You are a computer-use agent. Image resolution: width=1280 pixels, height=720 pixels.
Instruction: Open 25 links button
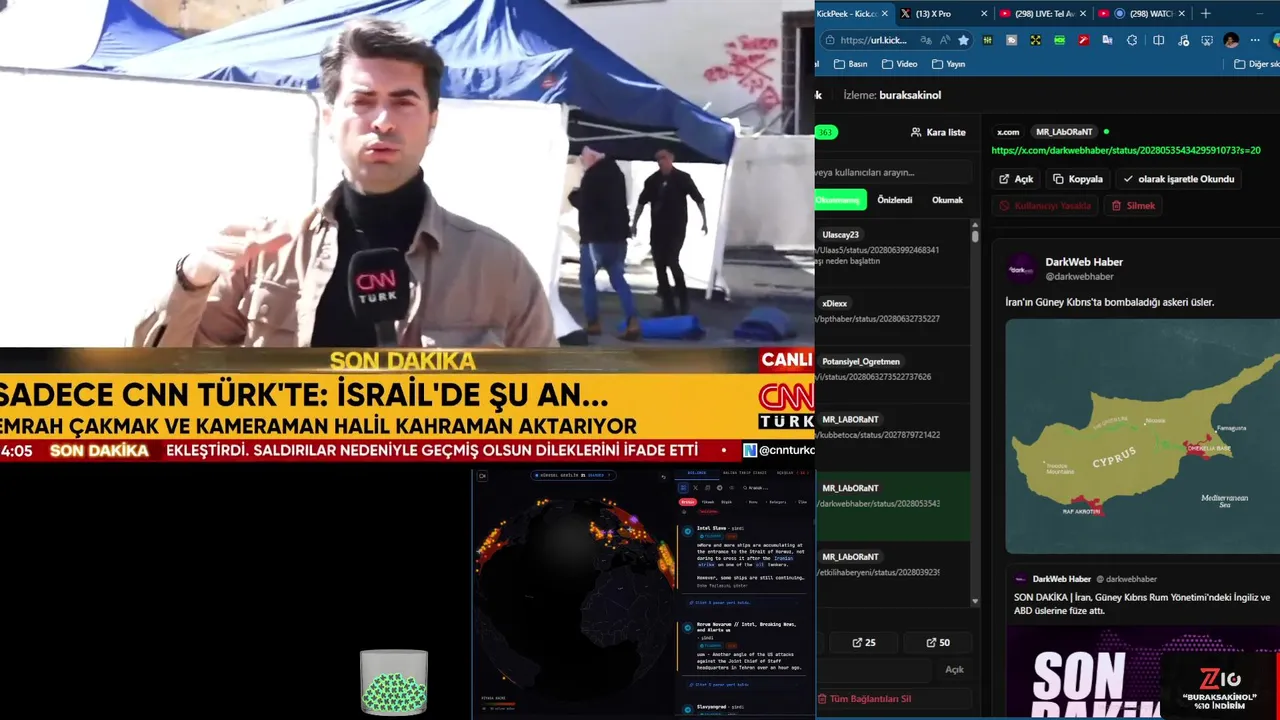tap(864, 642)
